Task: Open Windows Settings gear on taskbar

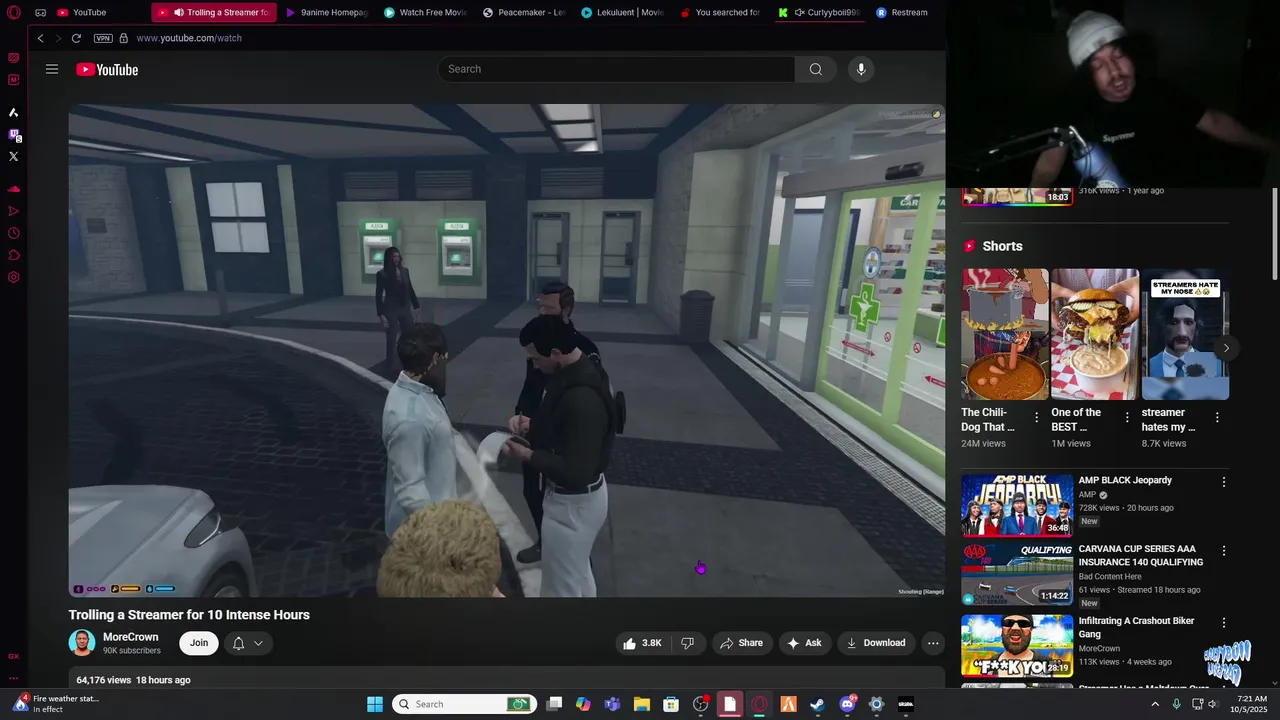Action: click(876, 704)
